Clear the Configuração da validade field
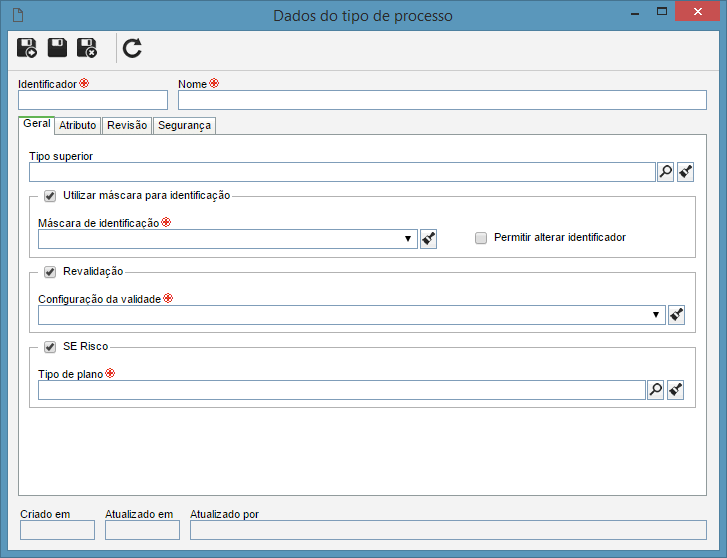The height and width of the screenshot is (558, 727). pos(676,315)
